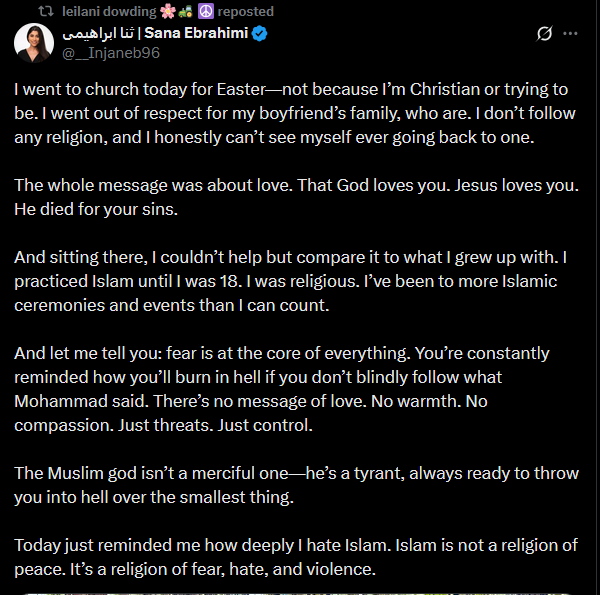This screenshot has width=600, height=595.
Task: Click the purple peace symbol emoji
Action: 206,11
